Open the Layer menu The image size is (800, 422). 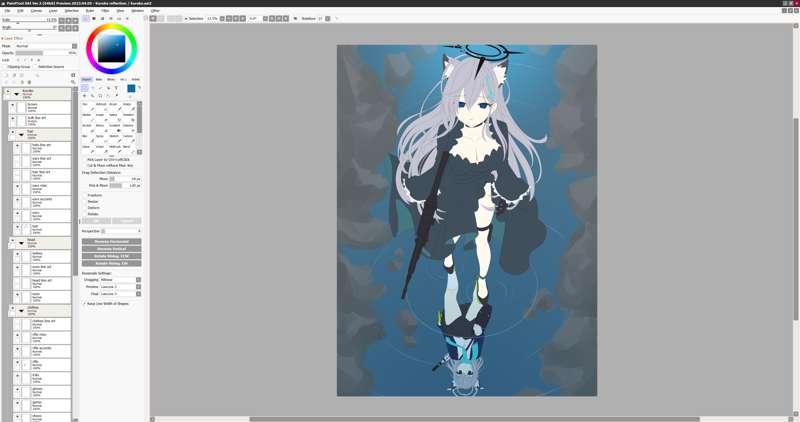pos(53,10)
